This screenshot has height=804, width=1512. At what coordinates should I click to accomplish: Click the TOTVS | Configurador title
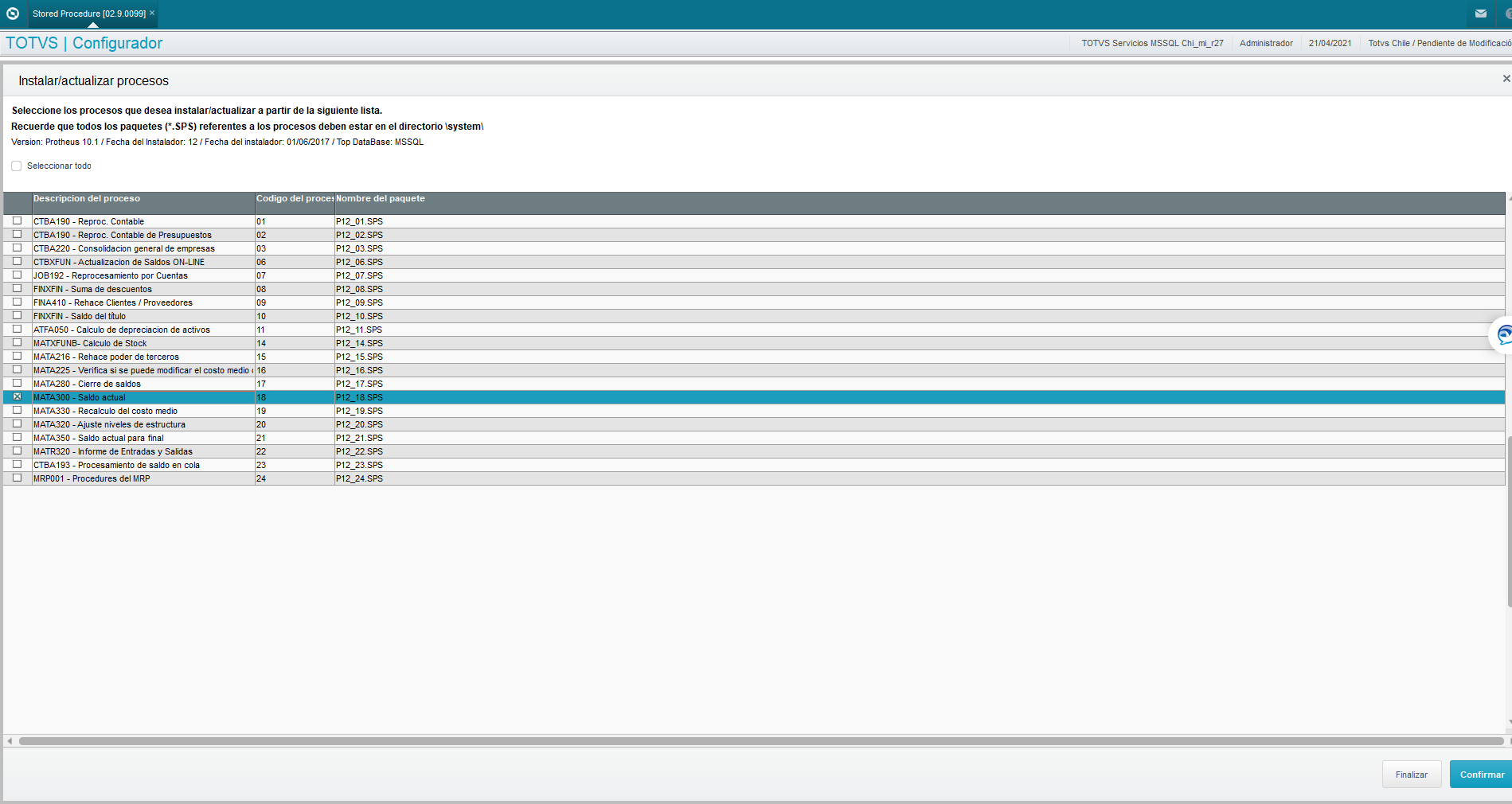click(84, 43)
